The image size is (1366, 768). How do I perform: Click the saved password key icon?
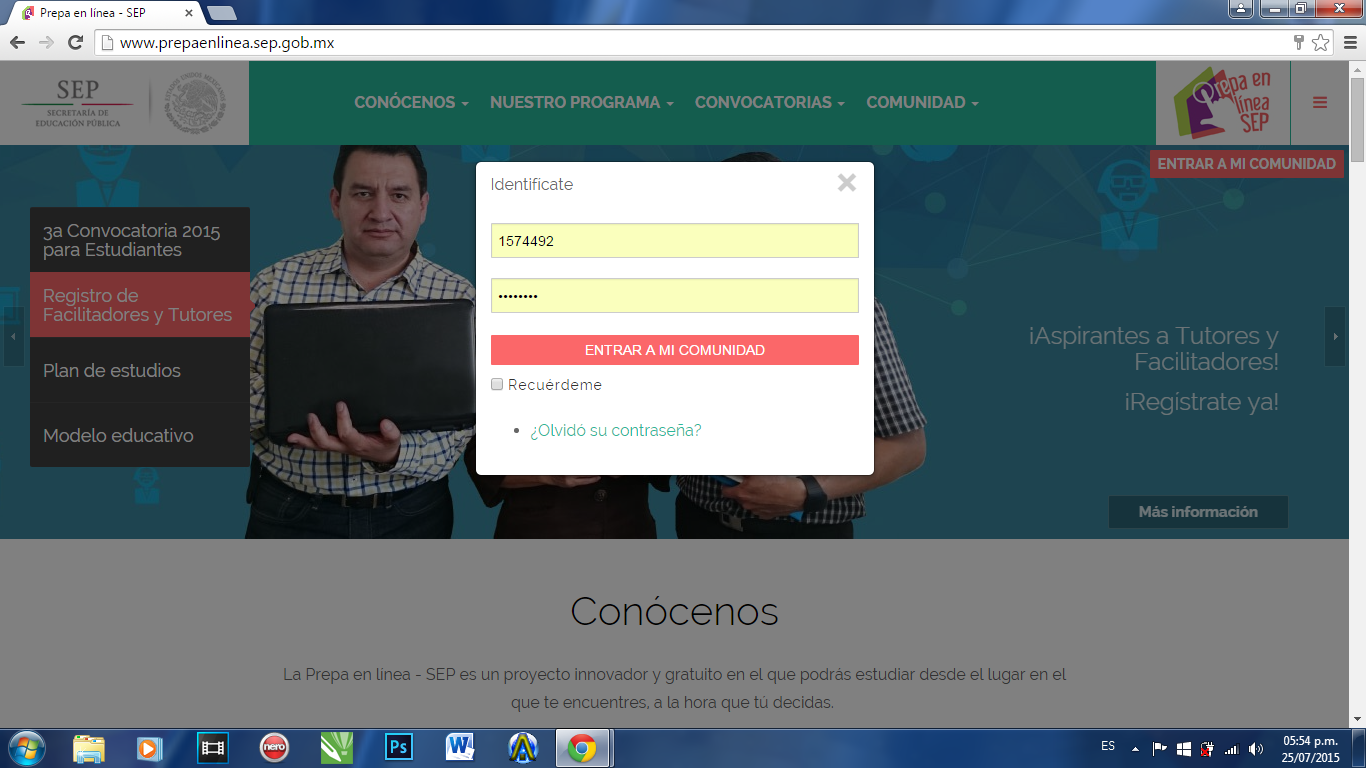pos(1299,42)
